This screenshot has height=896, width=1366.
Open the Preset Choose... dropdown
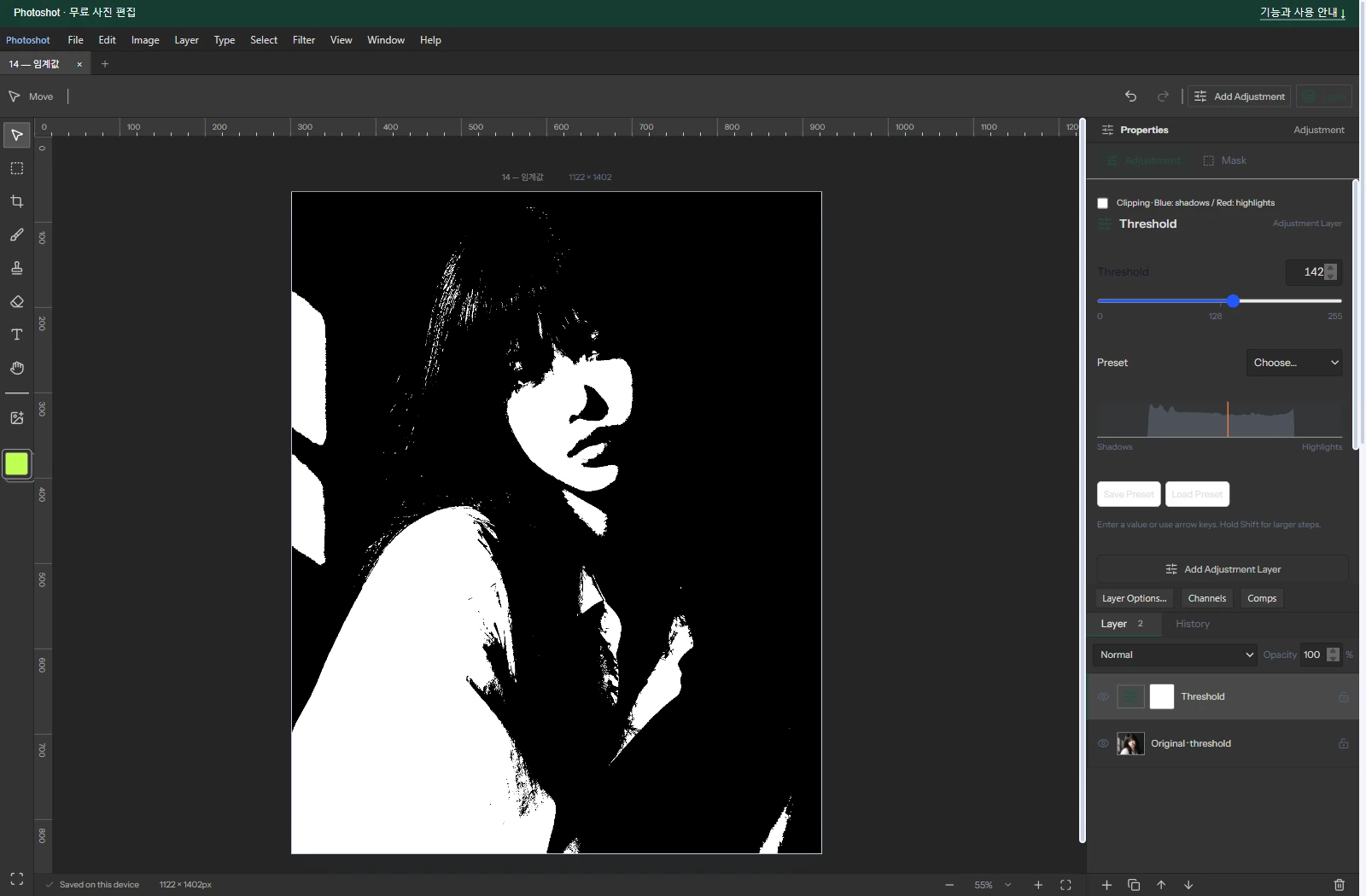click(1294, 363)
